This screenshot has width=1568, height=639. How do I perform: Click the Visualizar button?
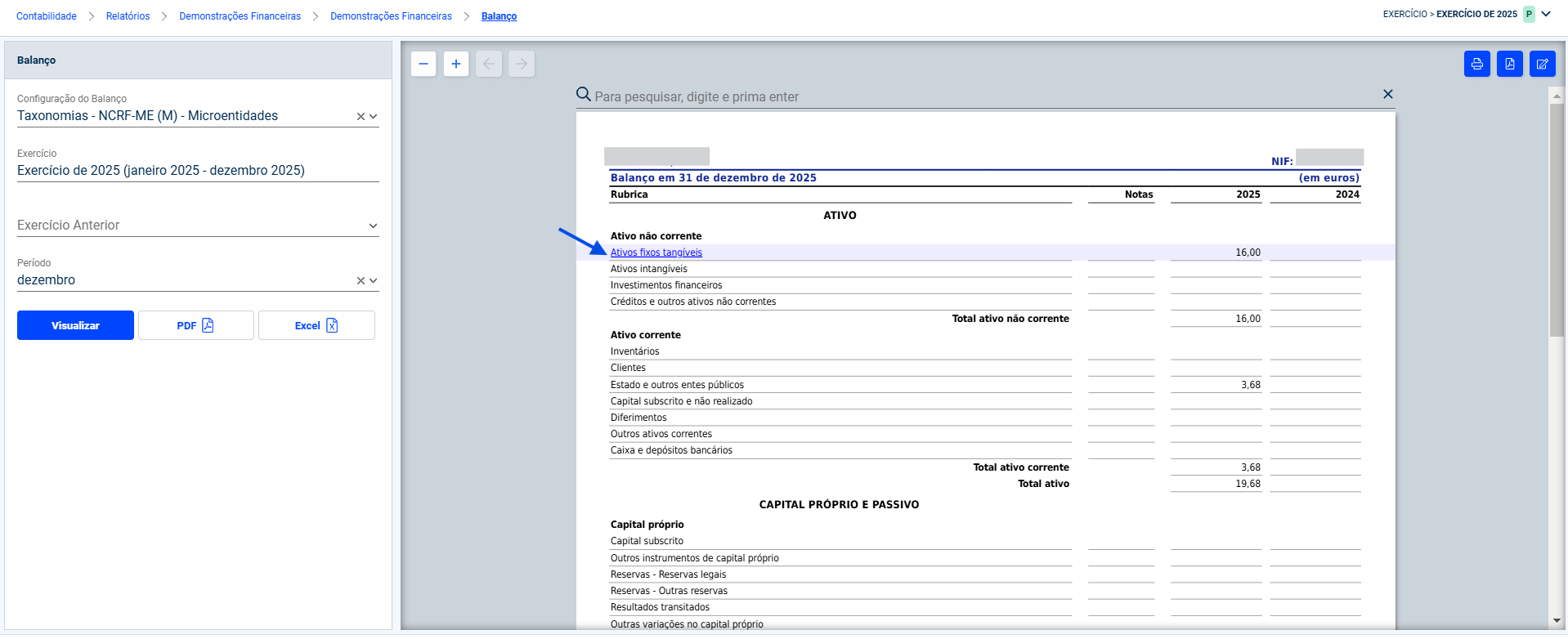(75, 325)
